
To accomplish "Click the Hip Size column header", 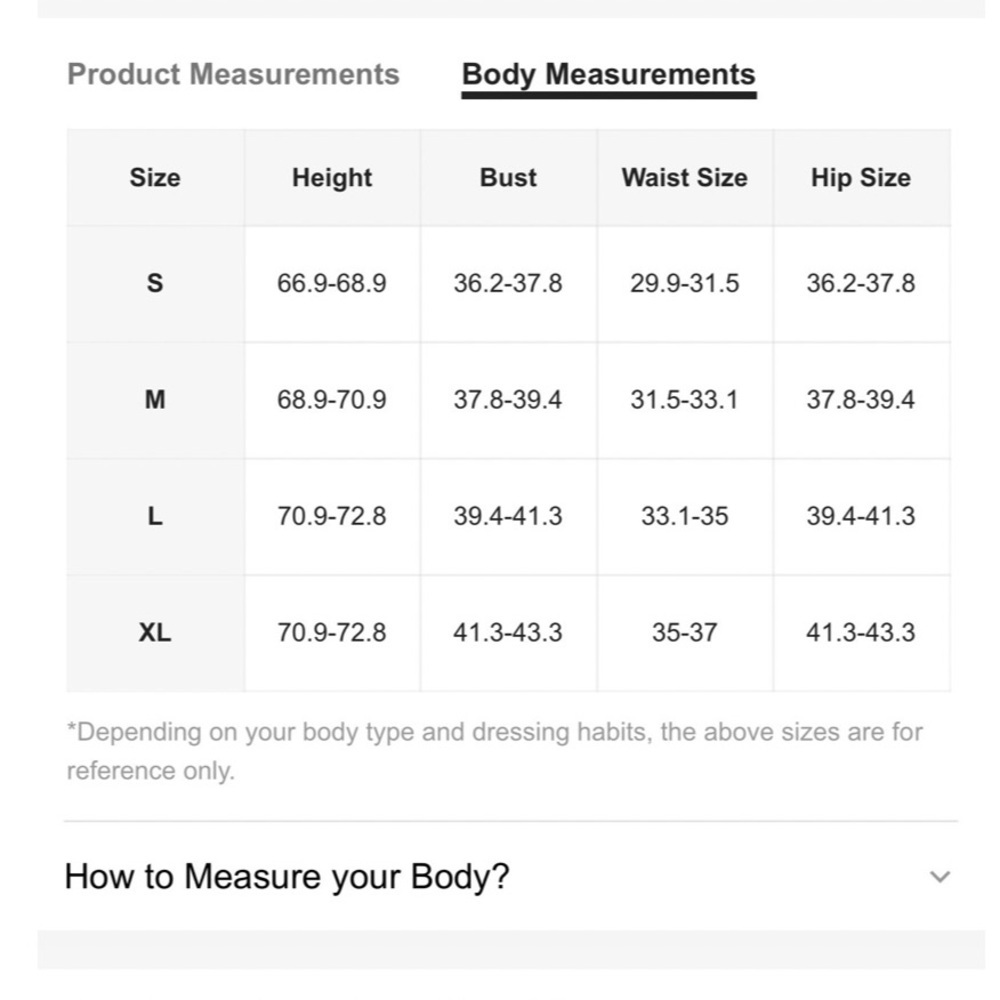I will coord(861,177).
